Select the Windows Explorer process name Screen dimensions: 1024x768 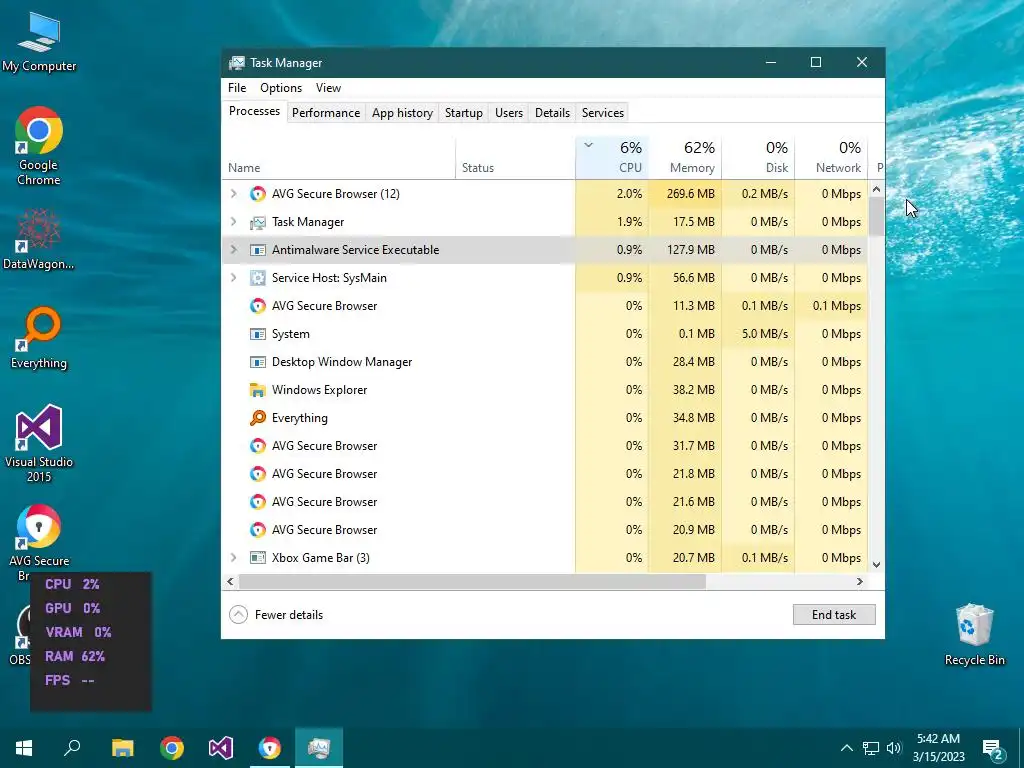[x=319, y=390]
